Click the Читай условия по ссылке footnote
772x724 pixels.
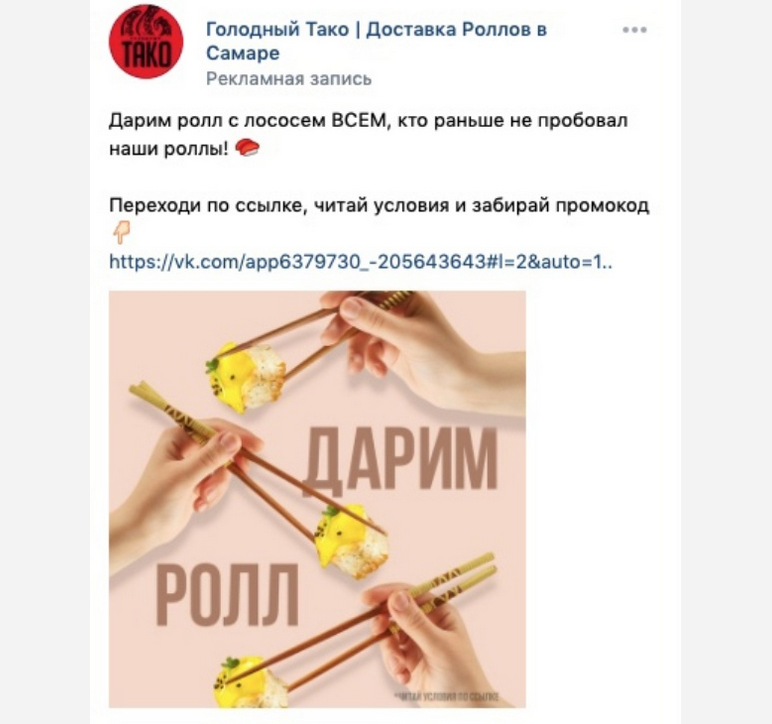(447, 696)
